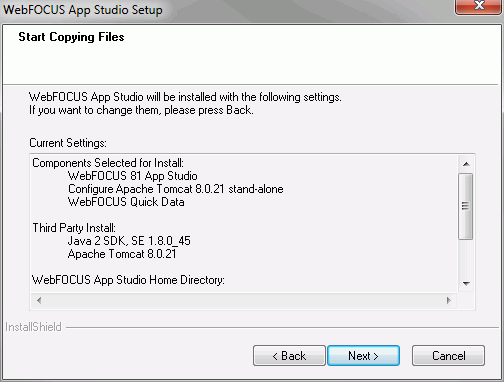Select 'Configure Apache Tomcat 8.0.21 stand-alone' line

175,189
